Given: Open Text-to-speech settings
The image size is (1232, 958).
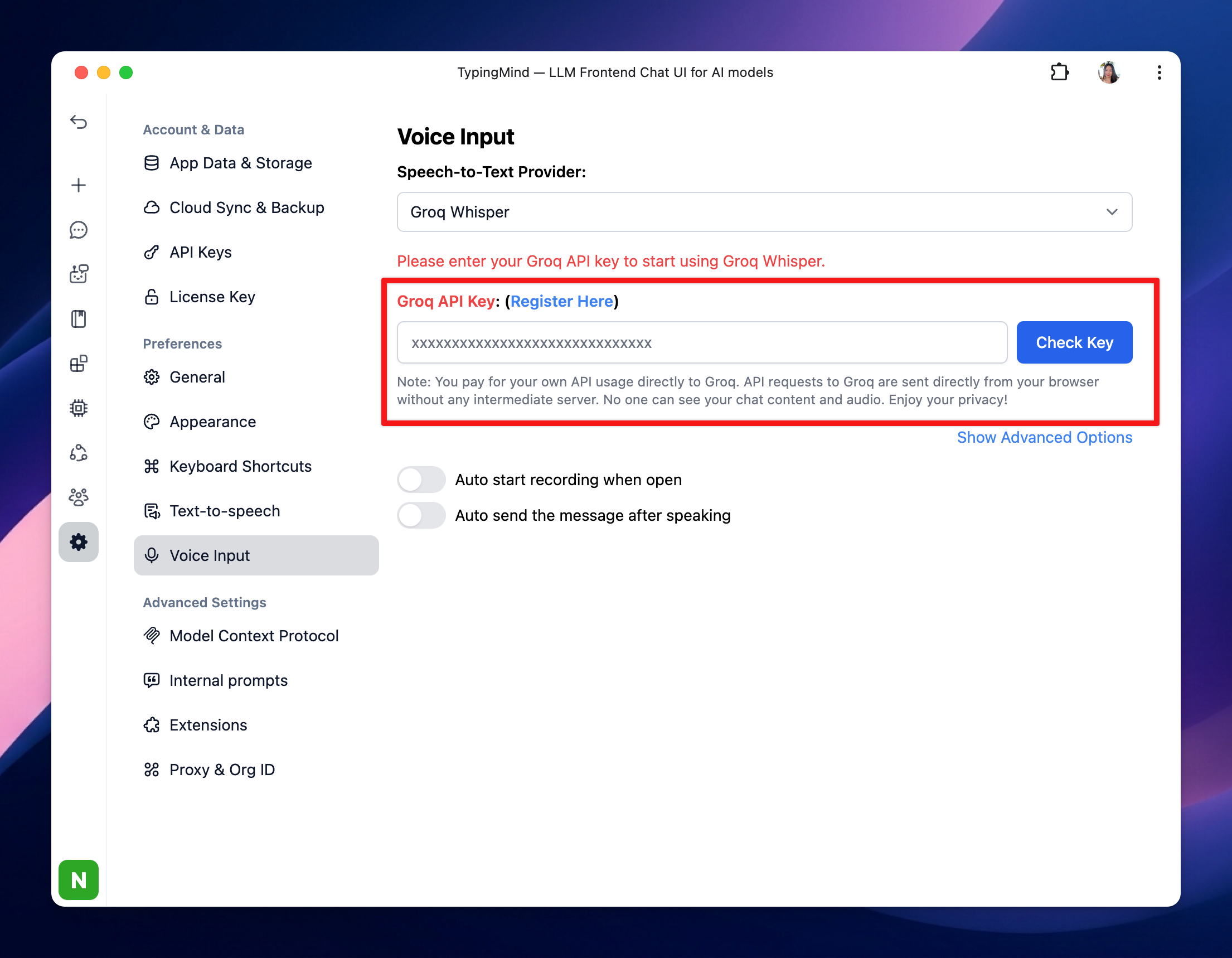Looking at the screenshot, I should (256, 511).
